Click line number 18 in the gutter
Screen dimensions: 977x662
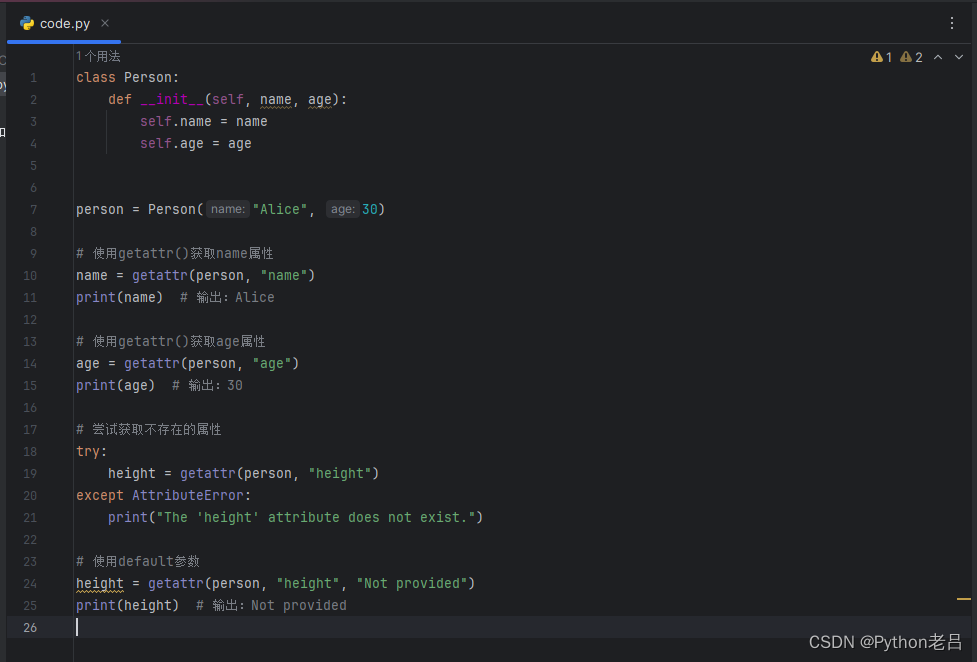pos(30,451)
